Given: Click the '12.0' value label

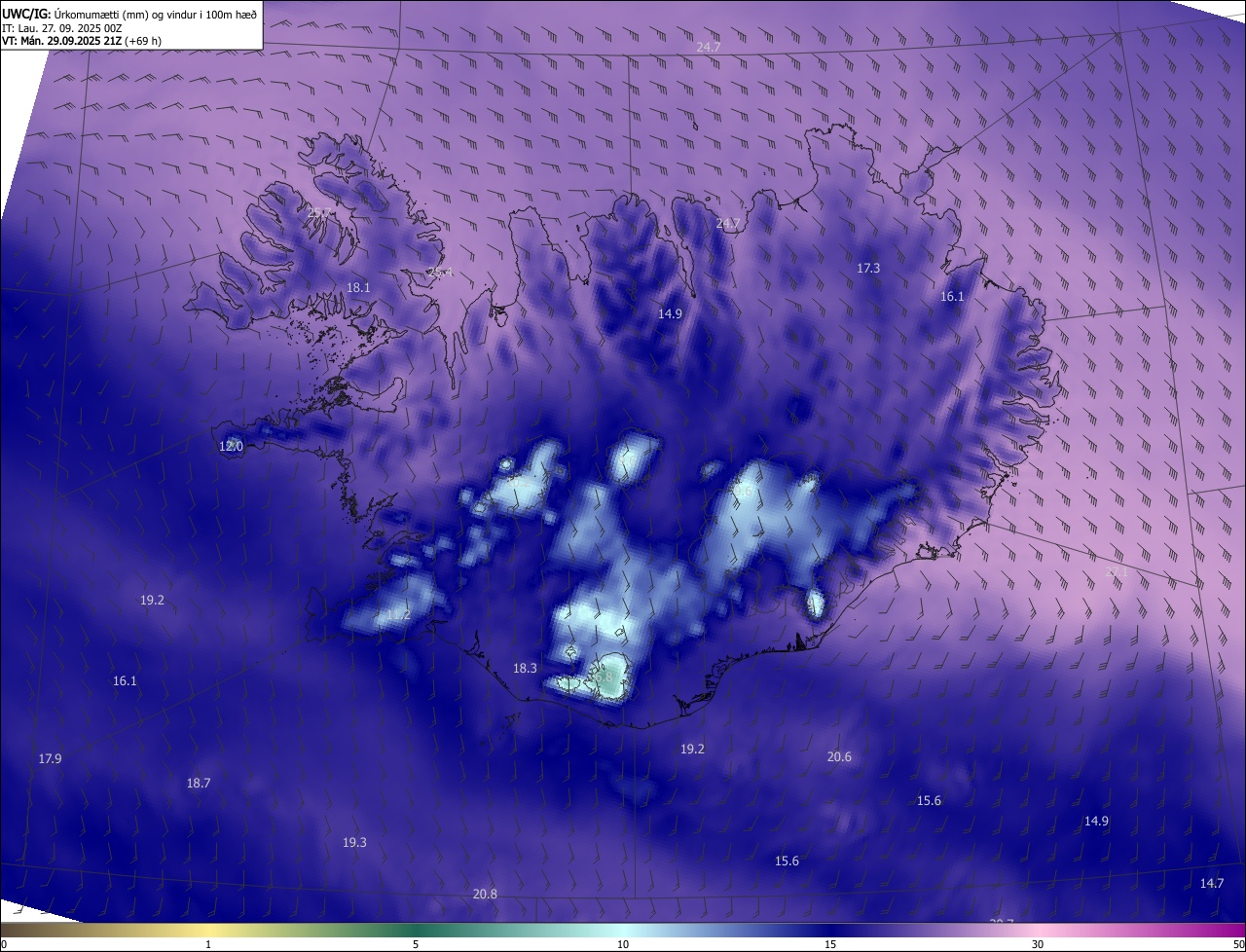Looking at the screenshot, I should tap(231, 446).
